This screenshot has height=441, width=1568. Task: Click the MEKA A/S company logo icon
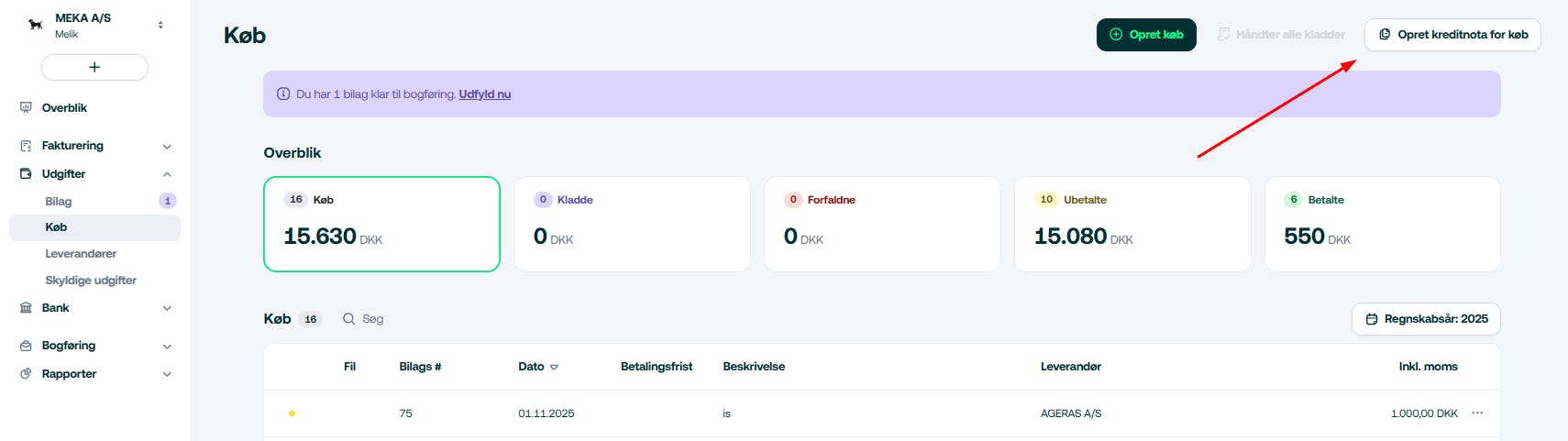click(x=36, y=25)
